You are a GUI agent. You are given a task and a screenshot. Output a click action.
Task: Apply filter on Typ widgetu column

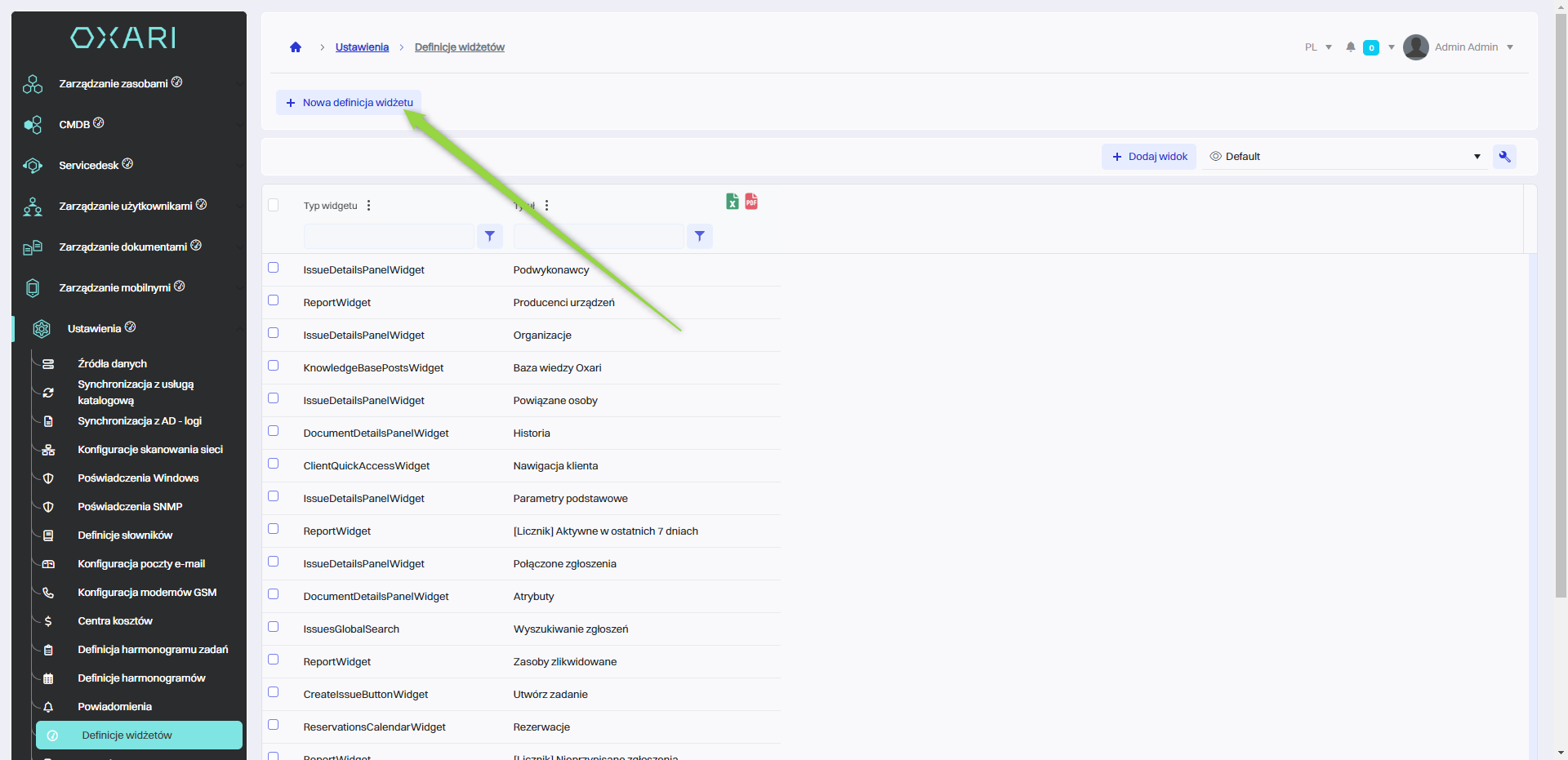(x=489, y=236)
